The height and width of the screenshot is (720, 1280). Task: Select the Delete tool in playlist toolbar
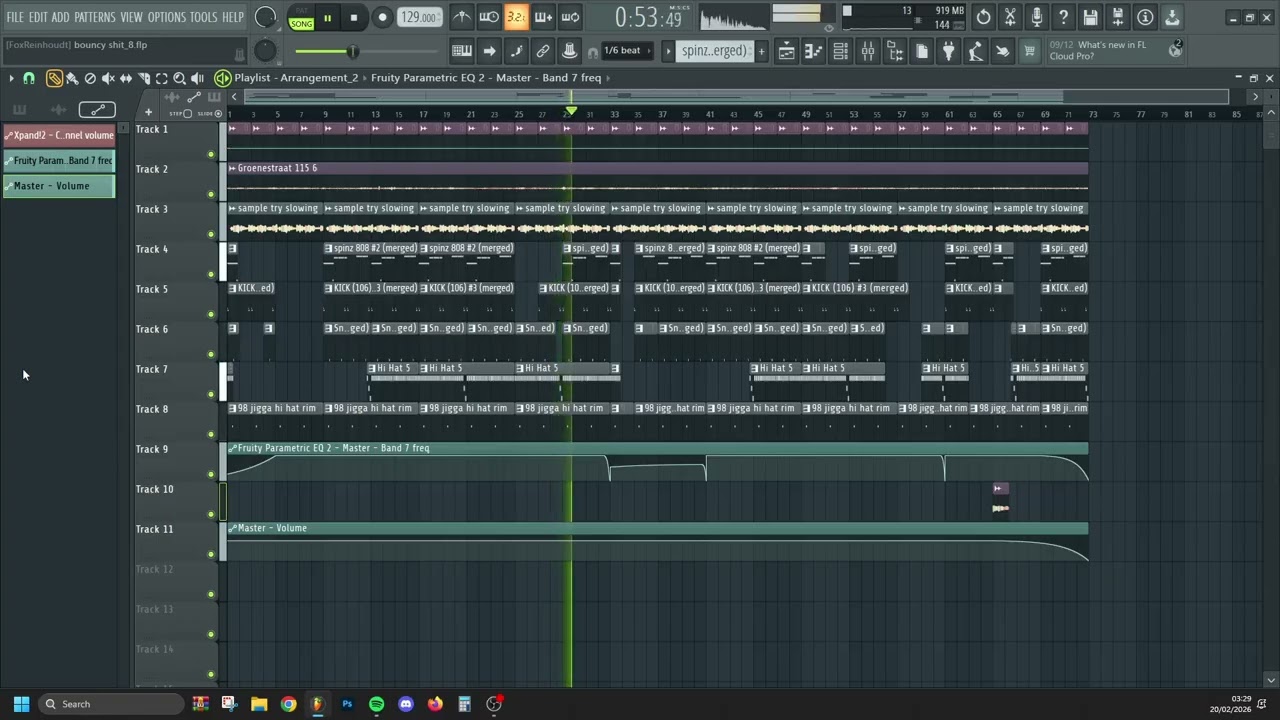90,78
